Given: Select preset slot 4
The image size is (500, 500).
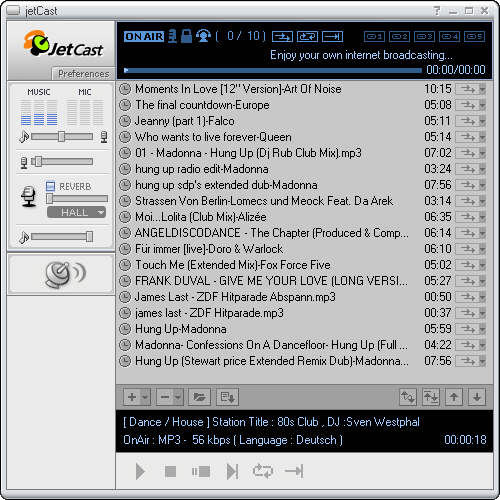Looking at the screenshot, I should [449, 36].
